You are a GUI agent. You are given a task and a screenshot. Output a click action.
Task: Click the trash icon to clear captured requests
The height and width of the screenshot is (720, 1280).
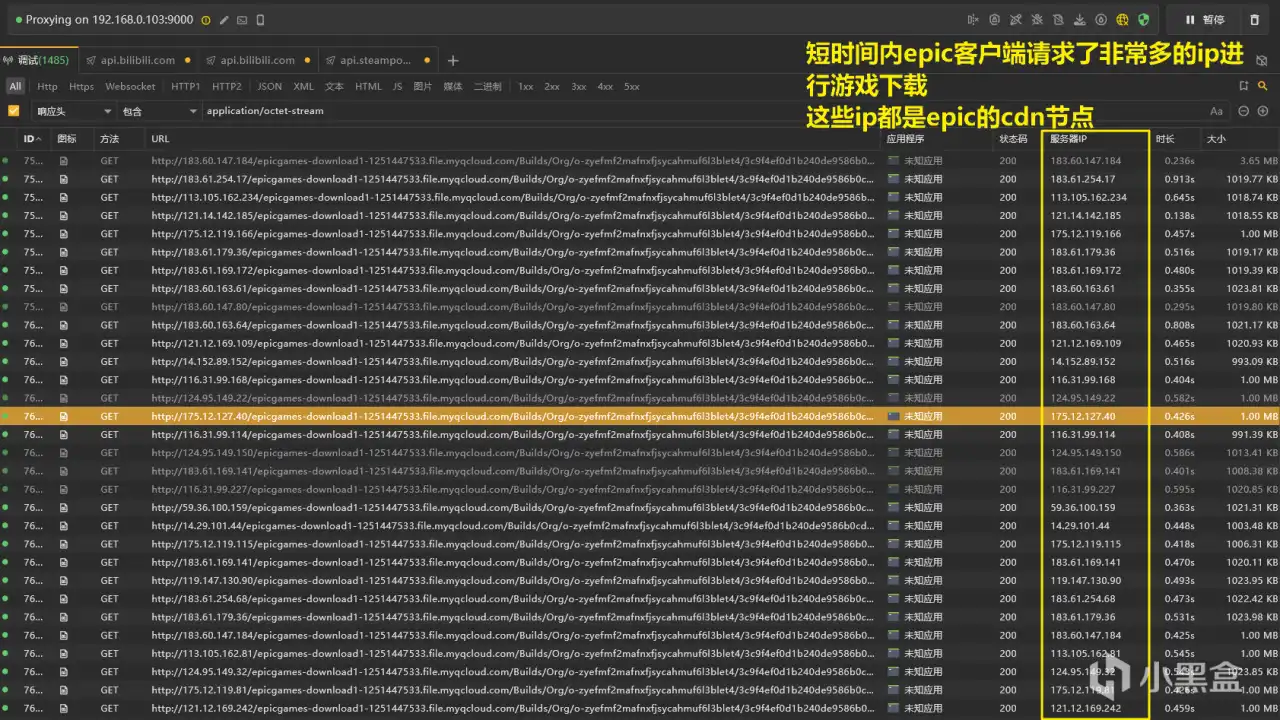(1255, 20)
